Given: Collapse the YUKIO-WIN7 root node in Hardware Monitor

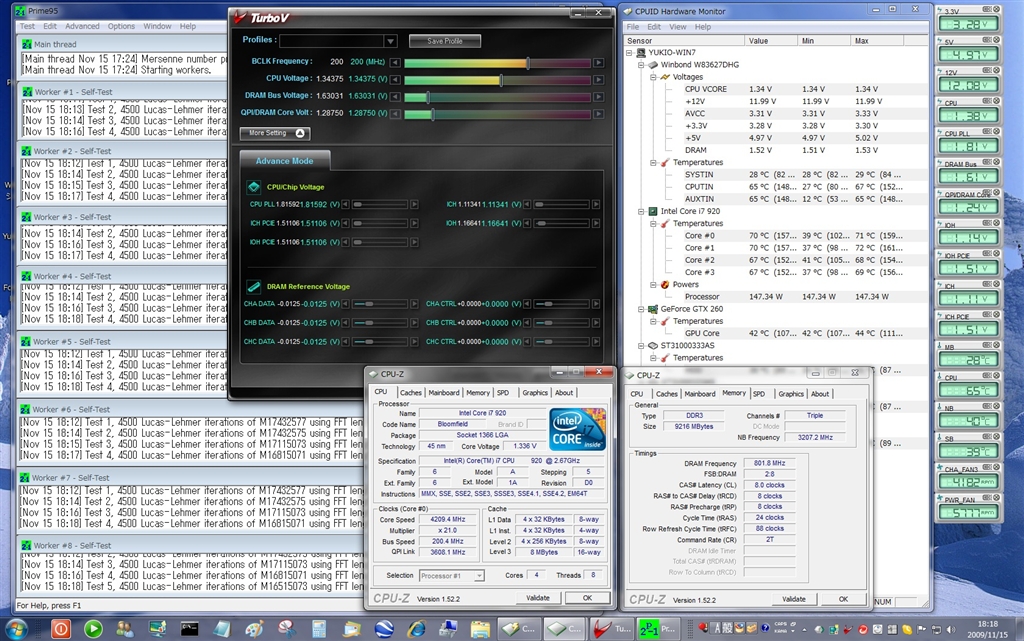Looking at the screenshot, I should tap(630, 52).
